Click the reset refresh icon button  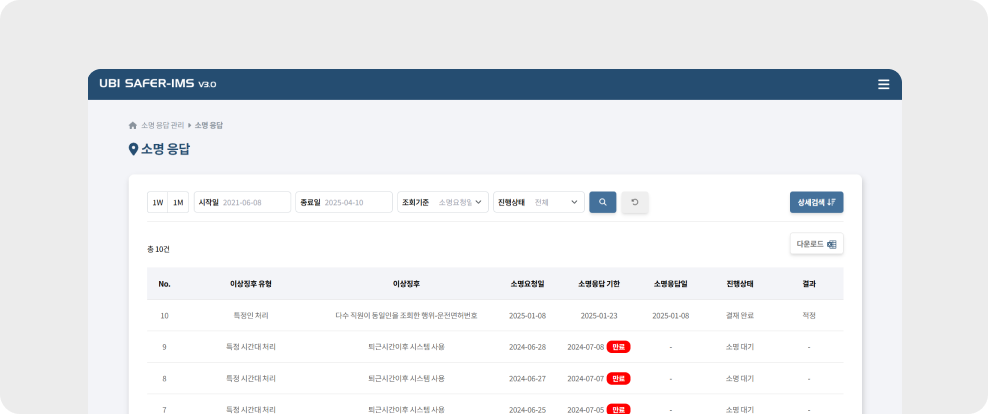click(635, 202)
